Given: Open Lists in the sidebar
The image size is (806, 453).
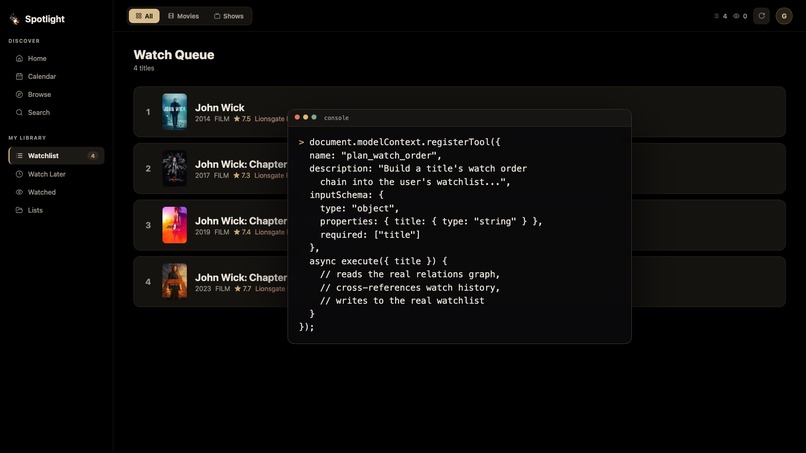Looking at the screenshot, I should (x=57, y=210).
